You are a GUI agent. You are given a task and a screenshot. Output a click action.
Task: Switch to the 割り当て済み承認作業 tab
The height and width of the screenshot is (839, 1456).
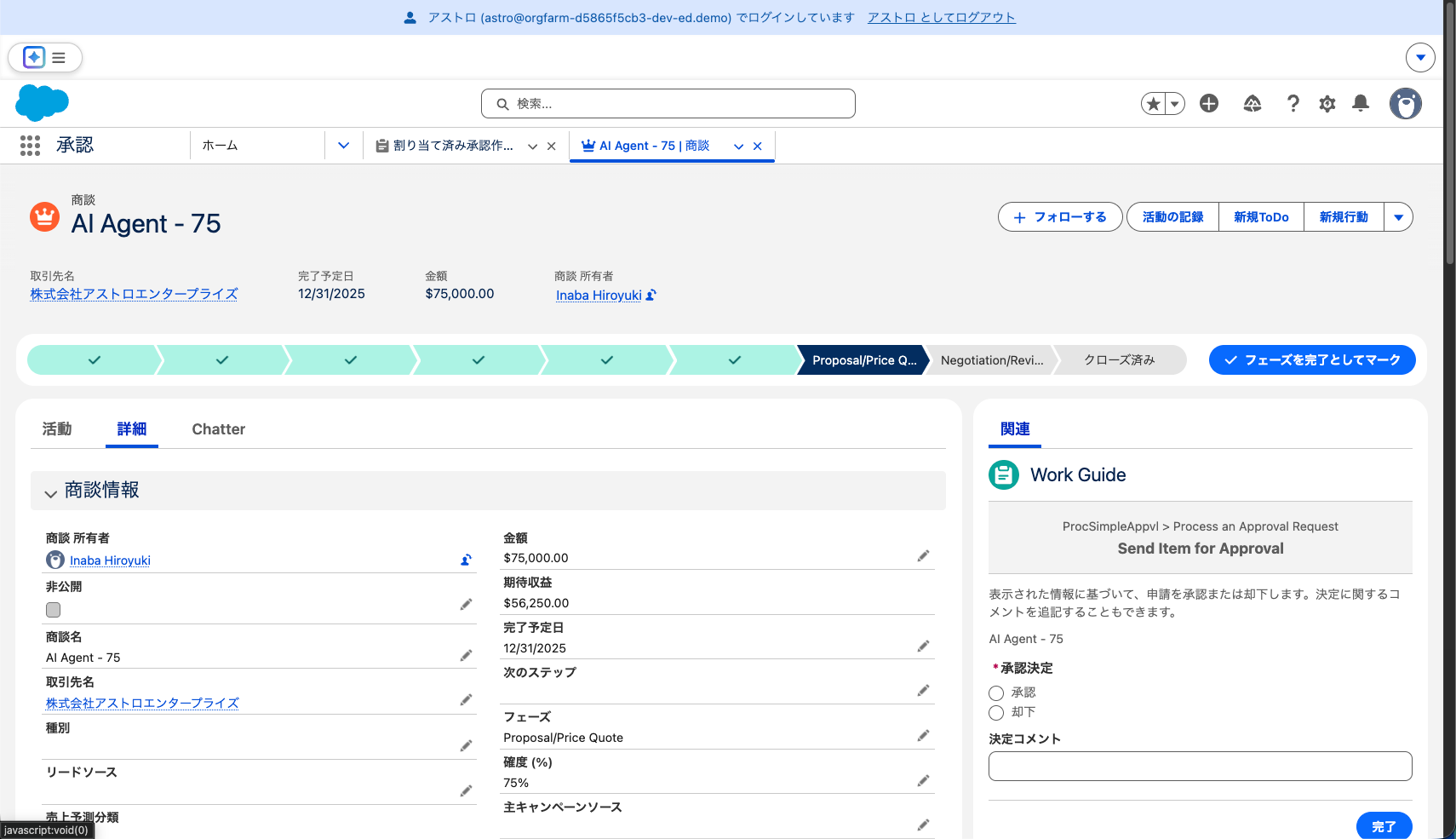(453, 146)
